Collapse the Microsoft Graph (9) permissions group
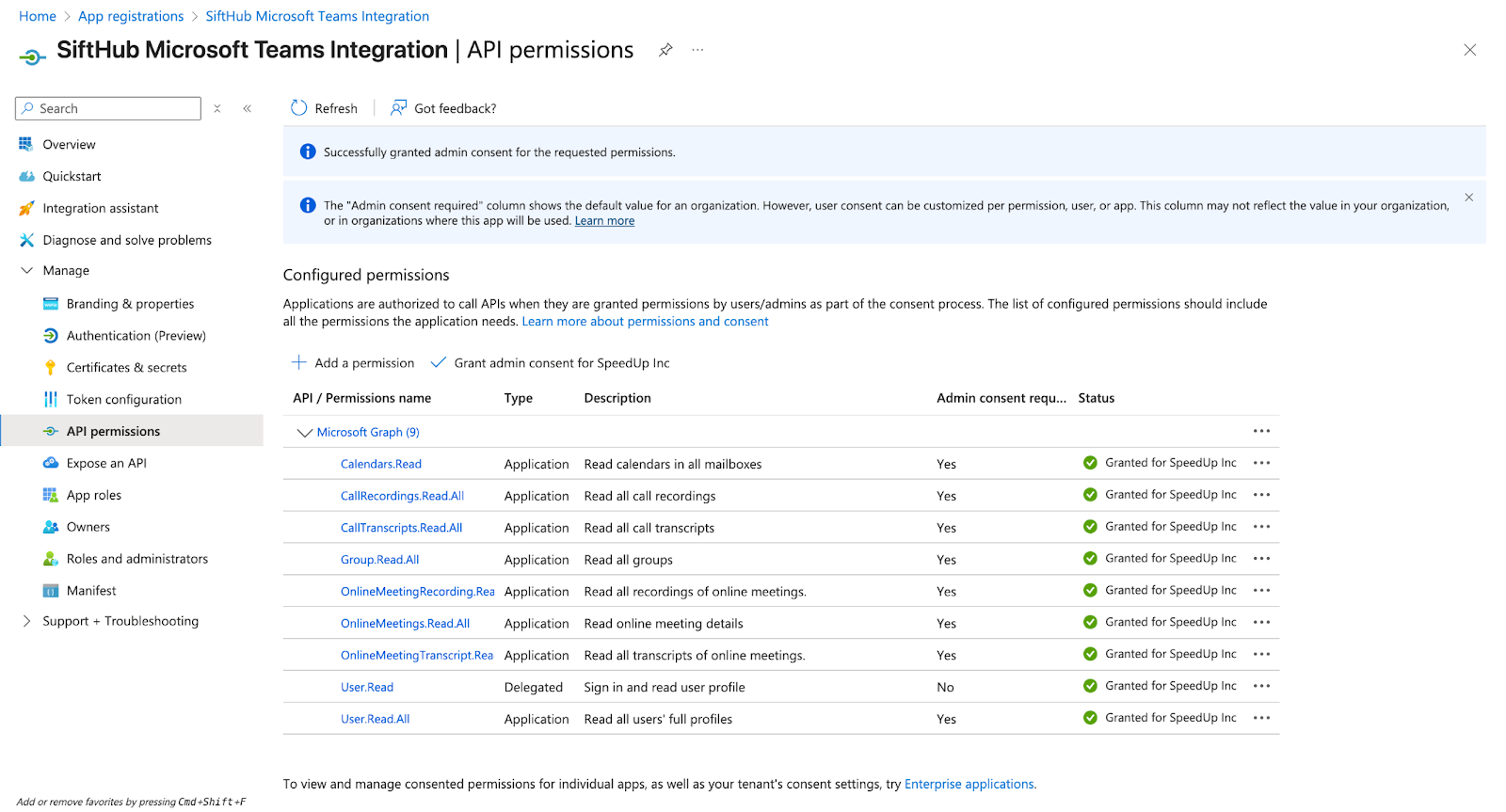Viewport: 1506px width, 812px height. click(x=304, y=433)
